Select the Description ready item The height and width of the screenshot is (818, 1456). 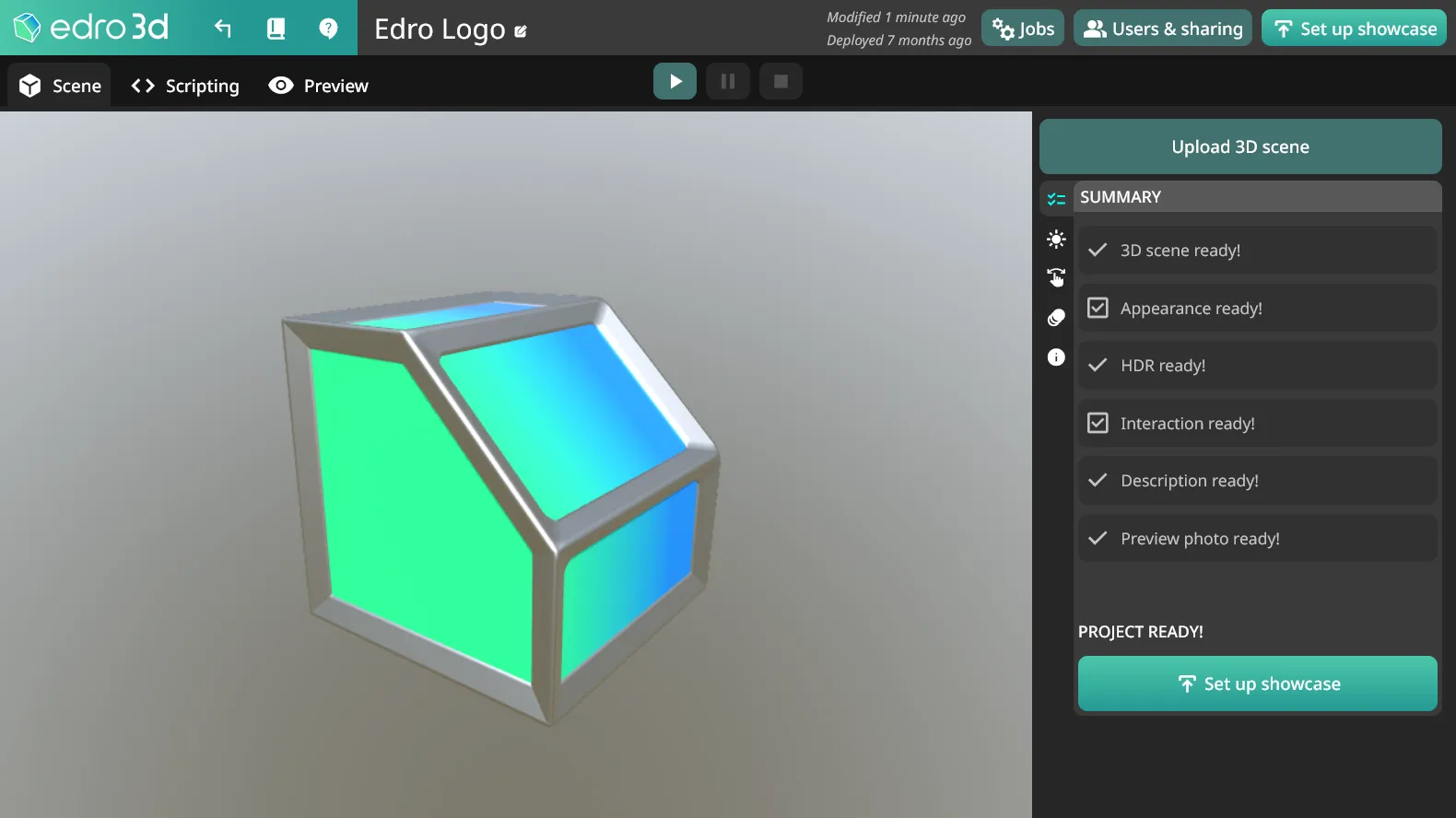click(1258, 481)
